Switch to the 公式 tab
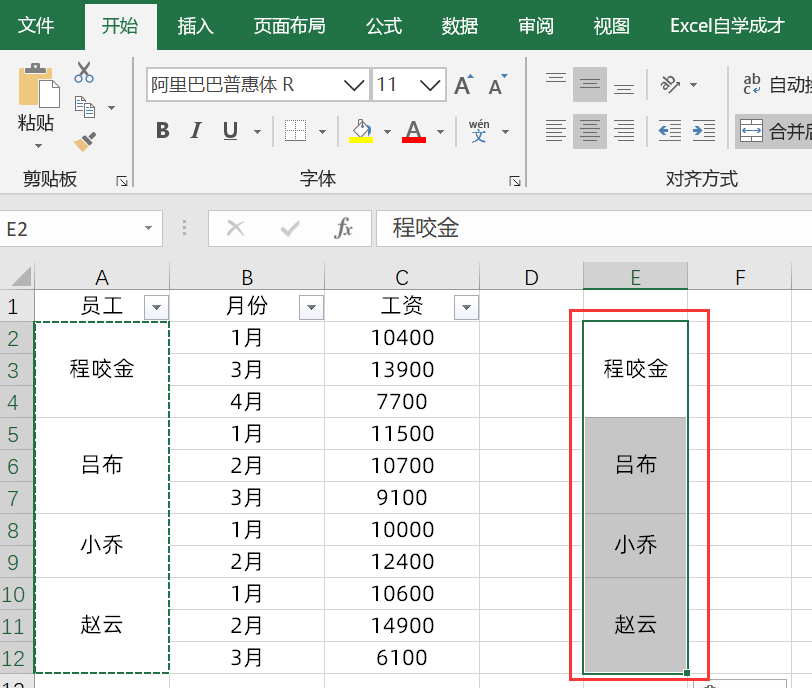 point(384,25)
